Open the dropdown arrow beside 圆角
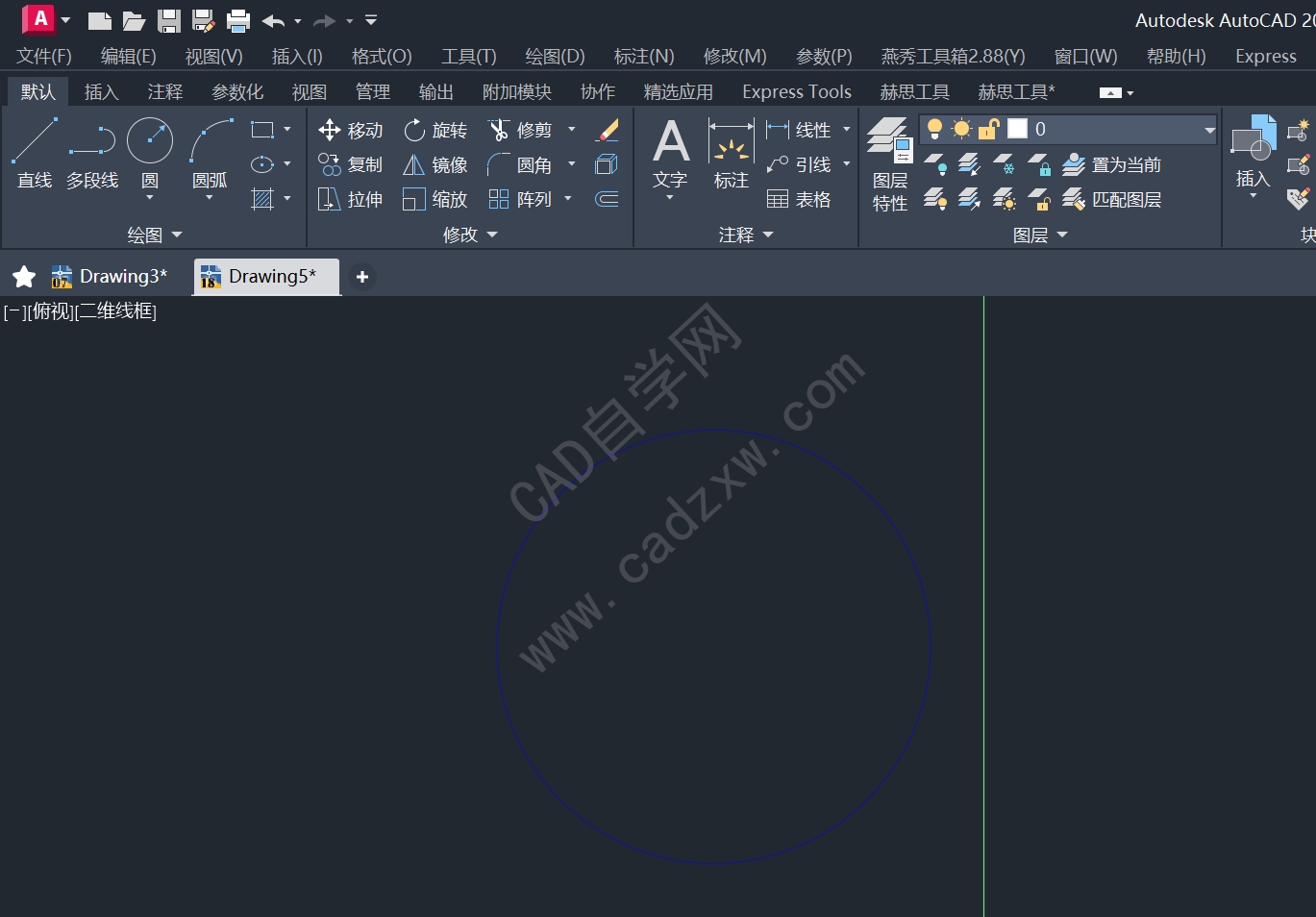This screenshot has width=1316, height=917. click(x=572, y=164)
